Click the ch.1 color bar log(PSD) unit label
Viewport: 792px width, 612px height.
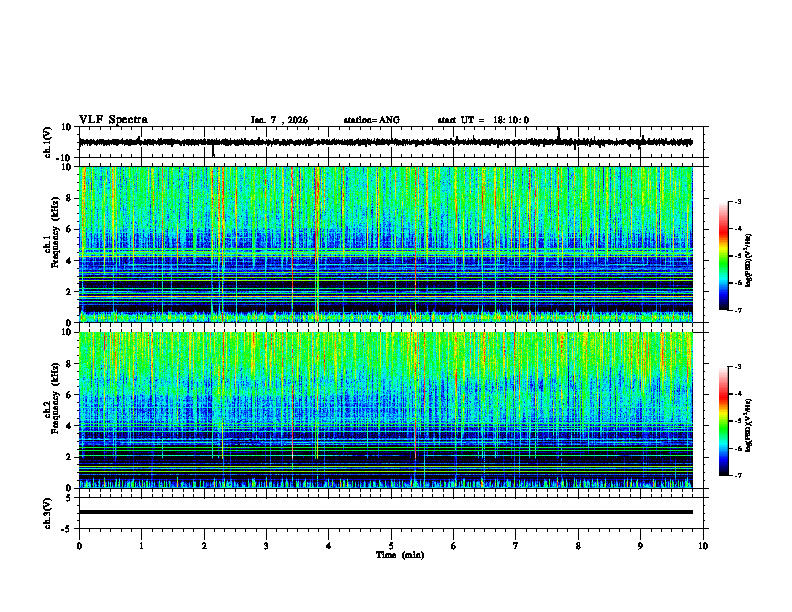pos(749,261)
